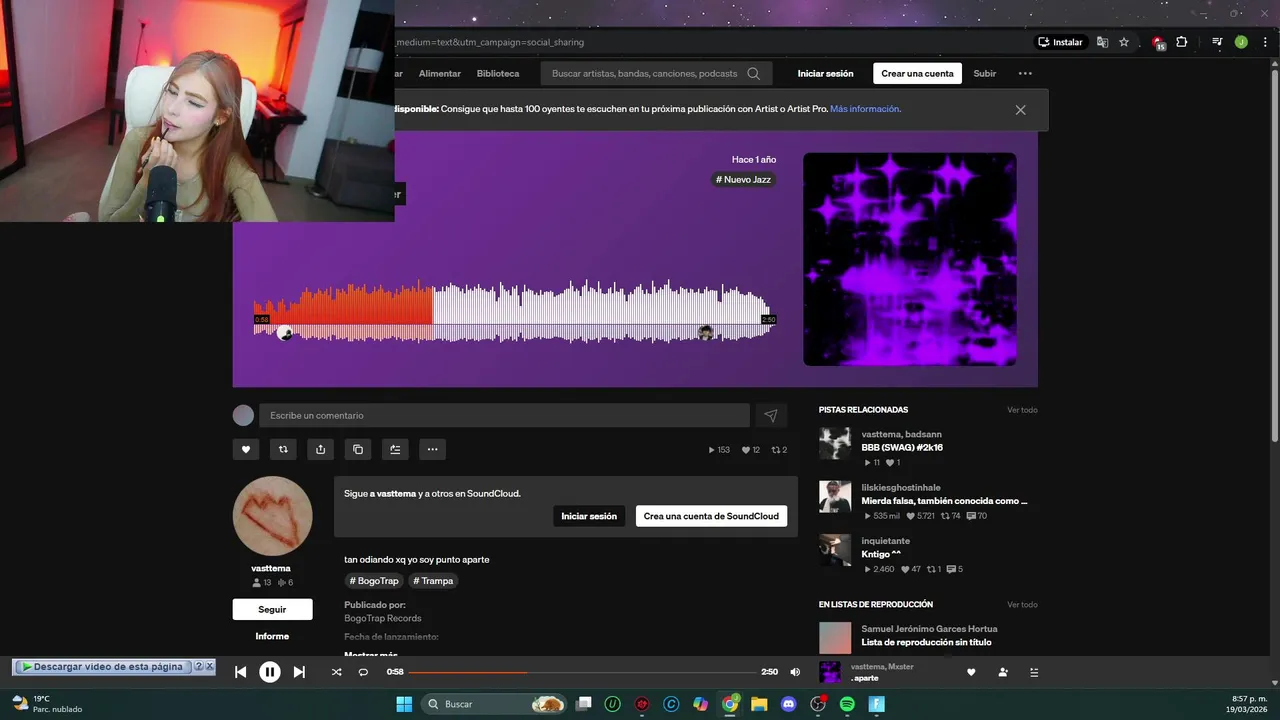Open the related track Kntigo ^^
This screenshot has width=1280, height=720.
point(881,554)
